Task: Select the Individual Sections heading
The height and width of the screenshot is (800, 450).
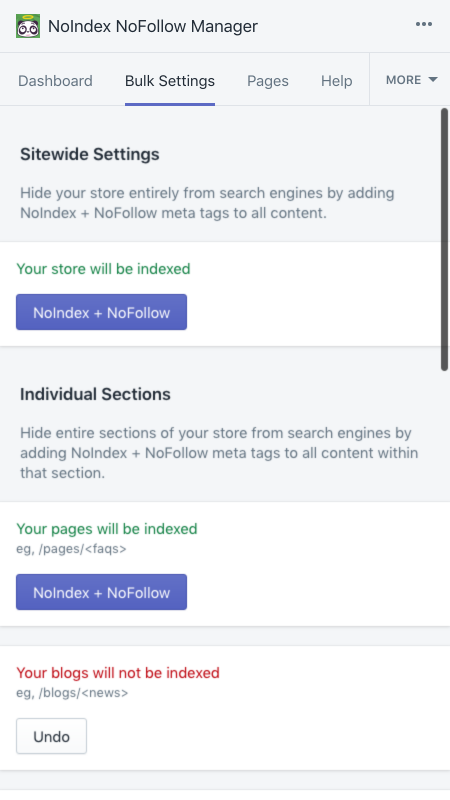Action: point(95,394)
